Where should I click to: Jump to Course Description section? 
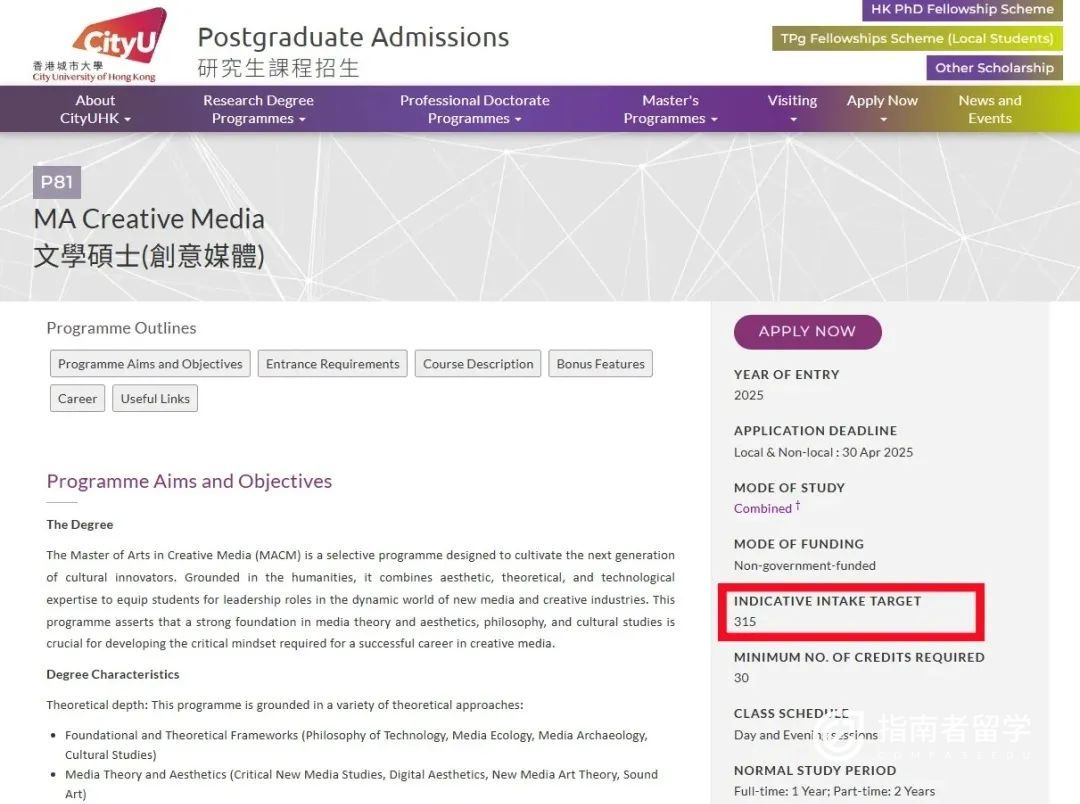point(478,364)
